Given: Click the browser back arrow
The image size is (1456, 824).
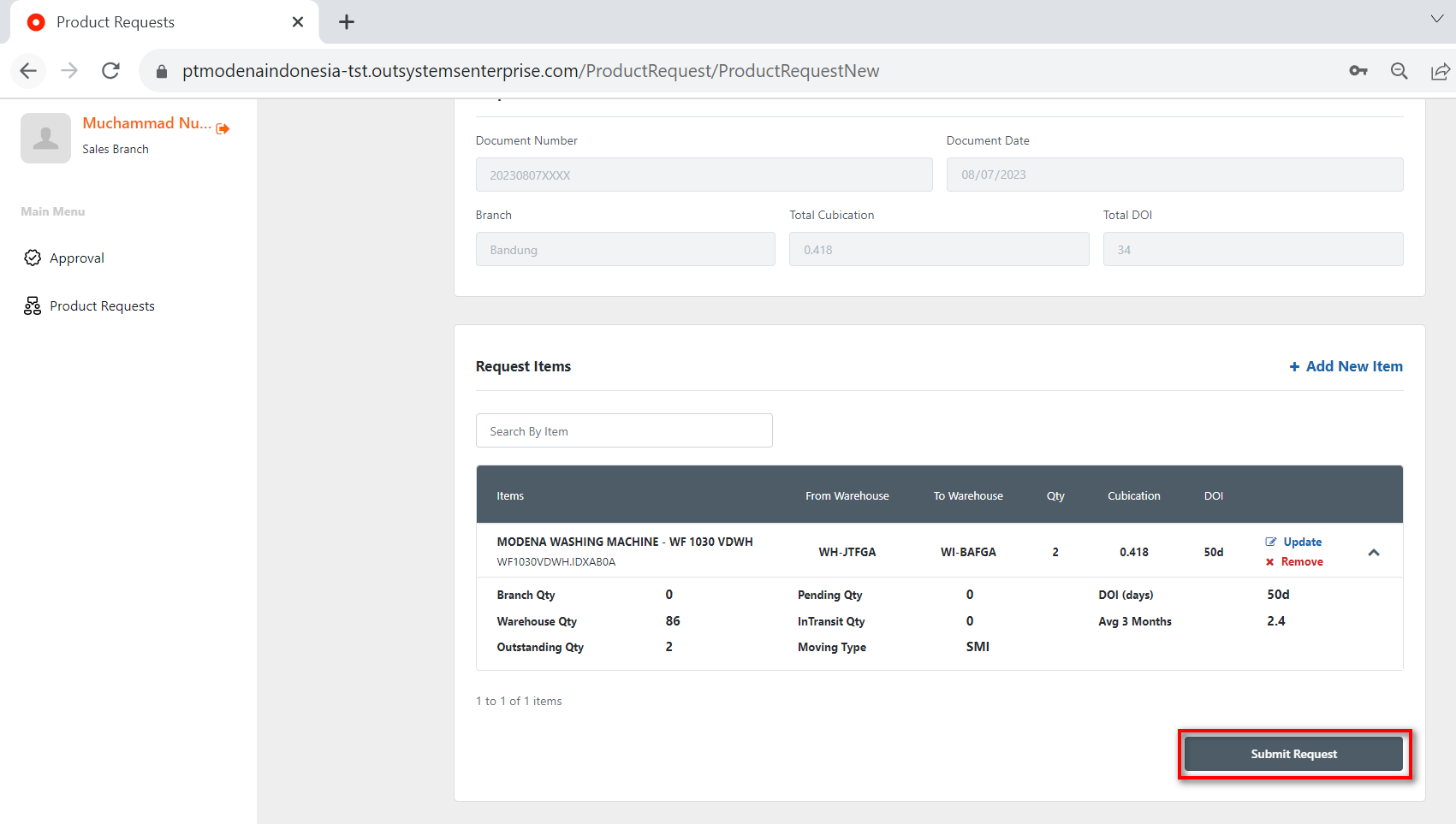Looking at the screenshot, I should tap(28, 71).
